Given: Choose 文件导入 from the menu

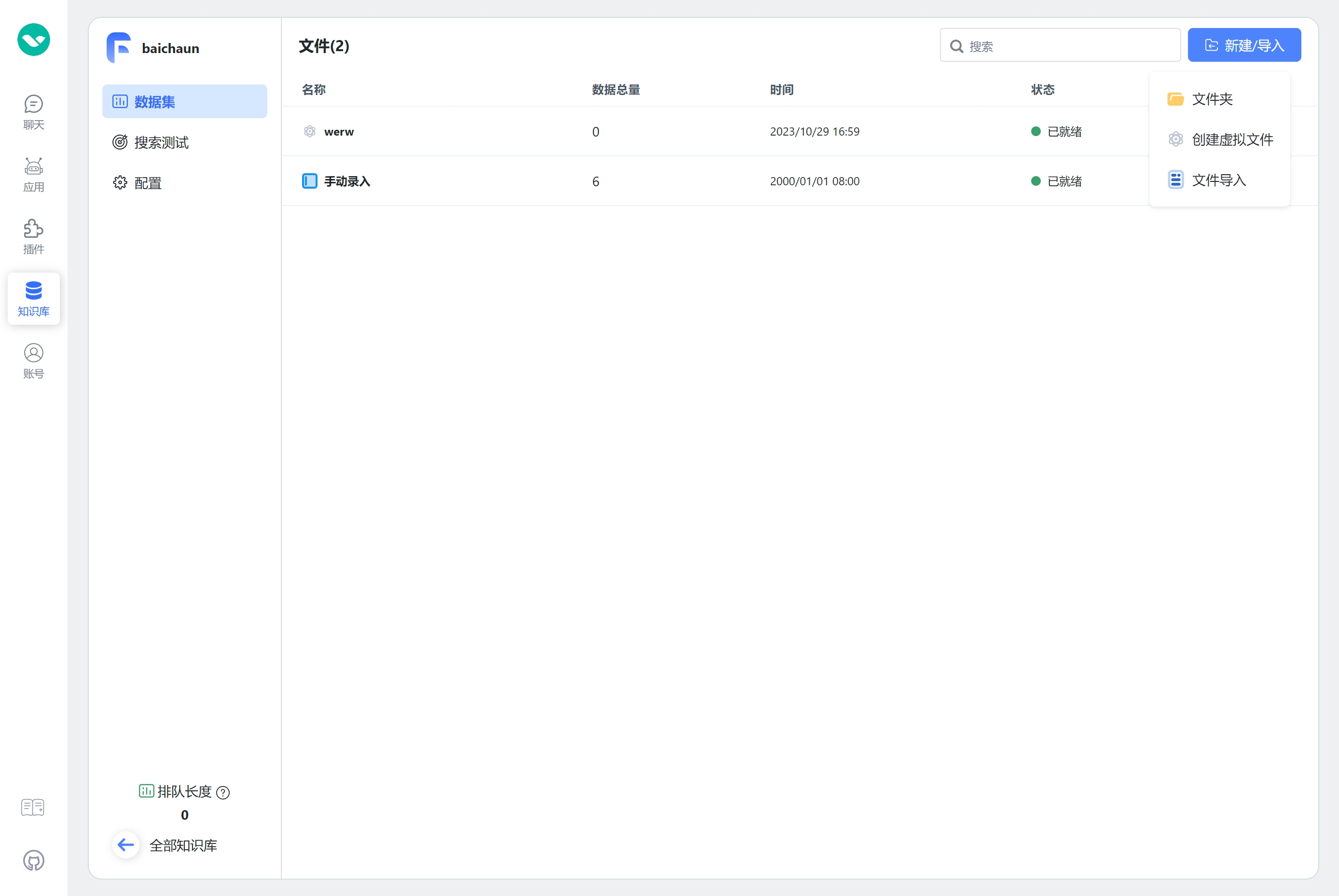Looking at the screenshot, I should click(x=1218, y=180).
